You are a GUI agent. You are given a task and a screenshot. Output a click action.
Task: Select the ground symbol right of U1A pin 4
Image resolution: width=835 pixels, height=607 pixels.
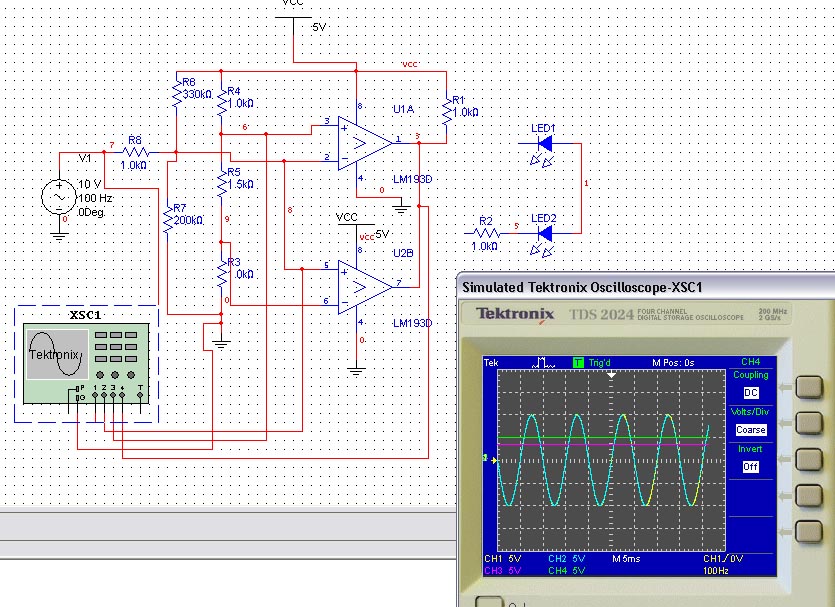pyautogui.click(x=401, y=209)
